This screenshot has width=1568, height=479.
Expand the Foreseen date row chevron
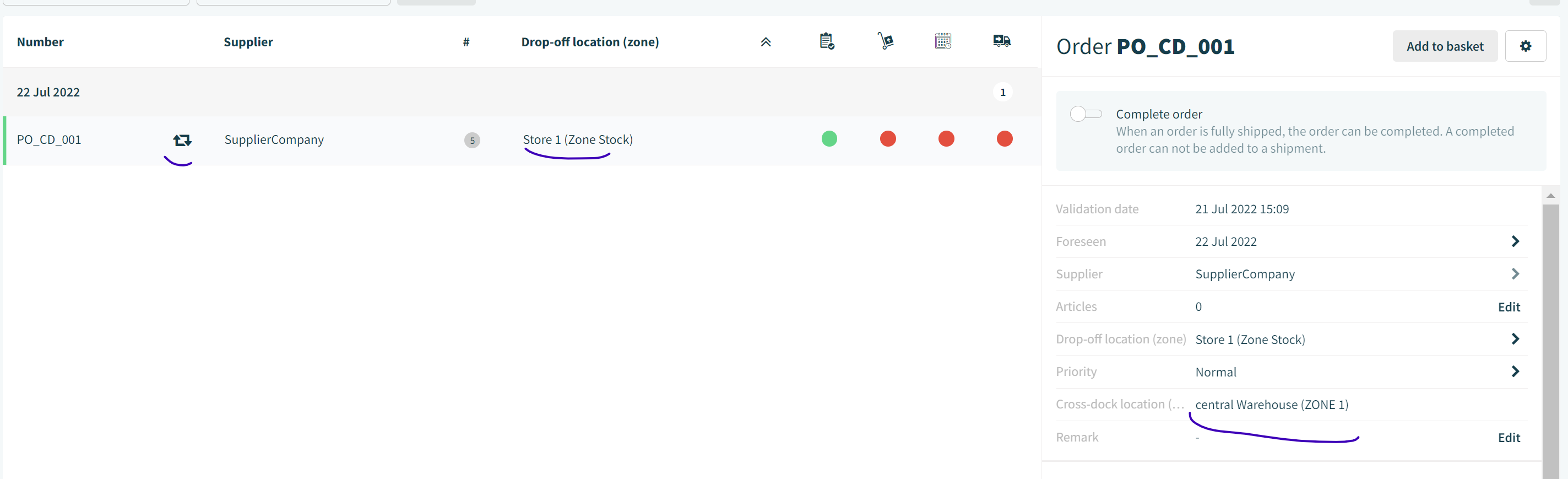click(x=1515, y=241)
